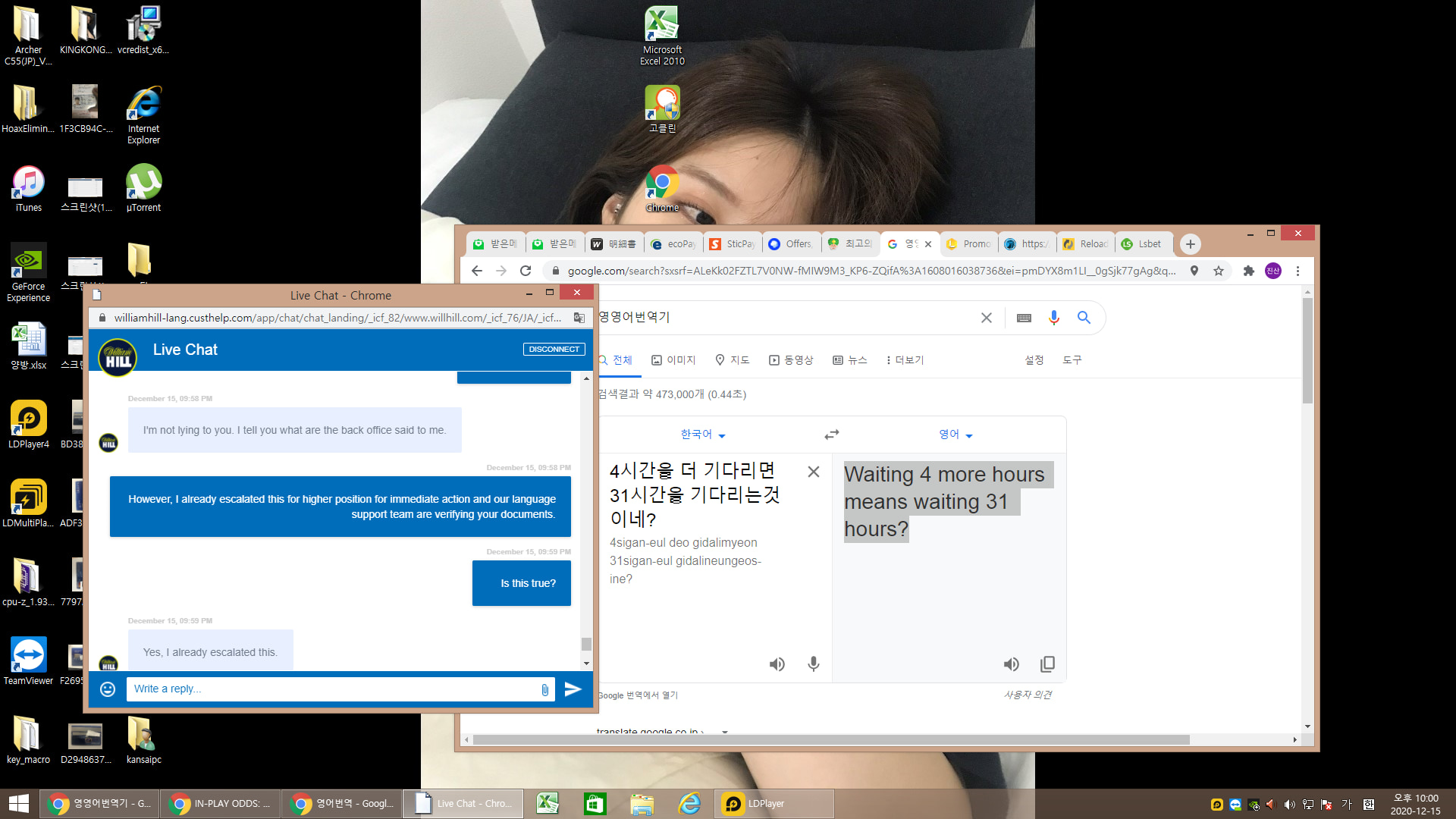Open the uTorrent desktop icon

pyautogui.click(x=143, y=190)
